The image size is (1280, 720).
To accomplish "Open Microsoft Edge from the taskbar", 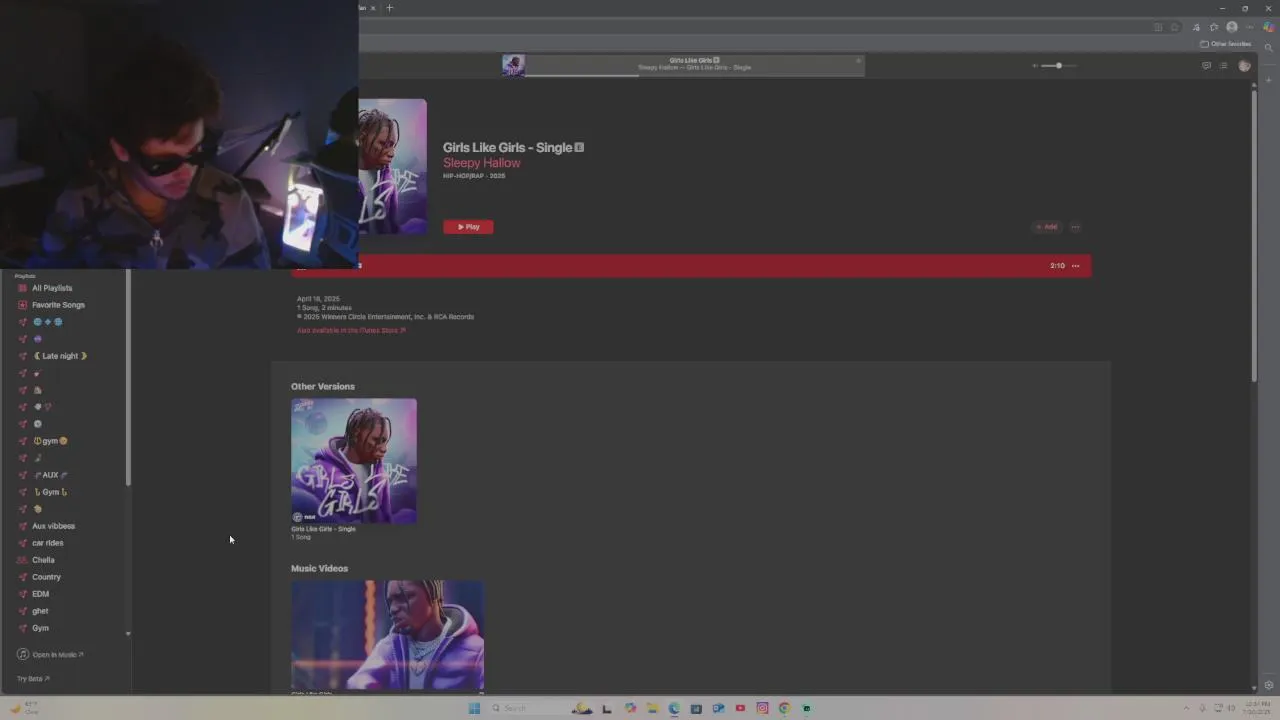I will (x=674, y=708).
